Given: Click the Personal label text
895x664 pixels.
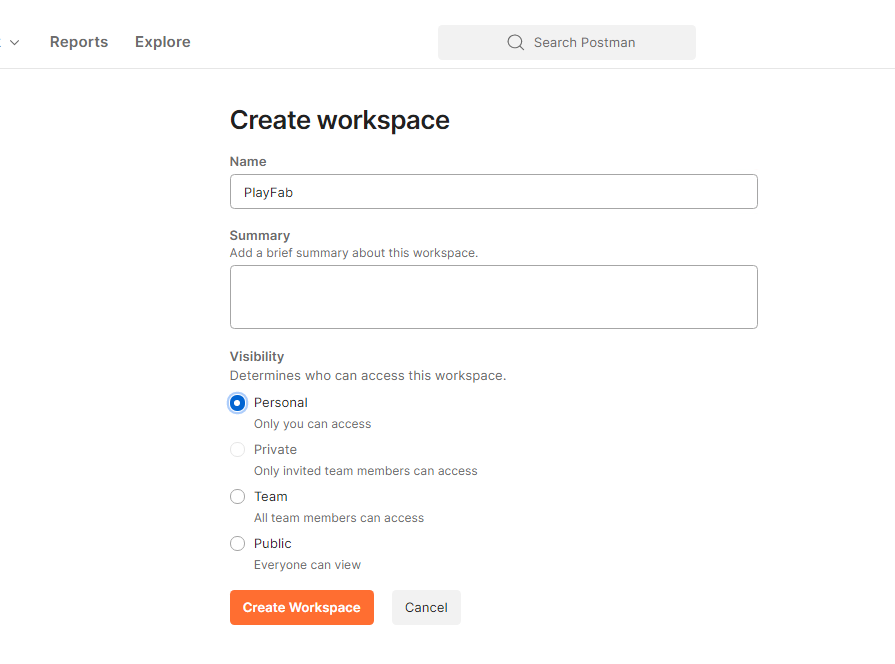Looking at the screenshot, I should point(280,402).
